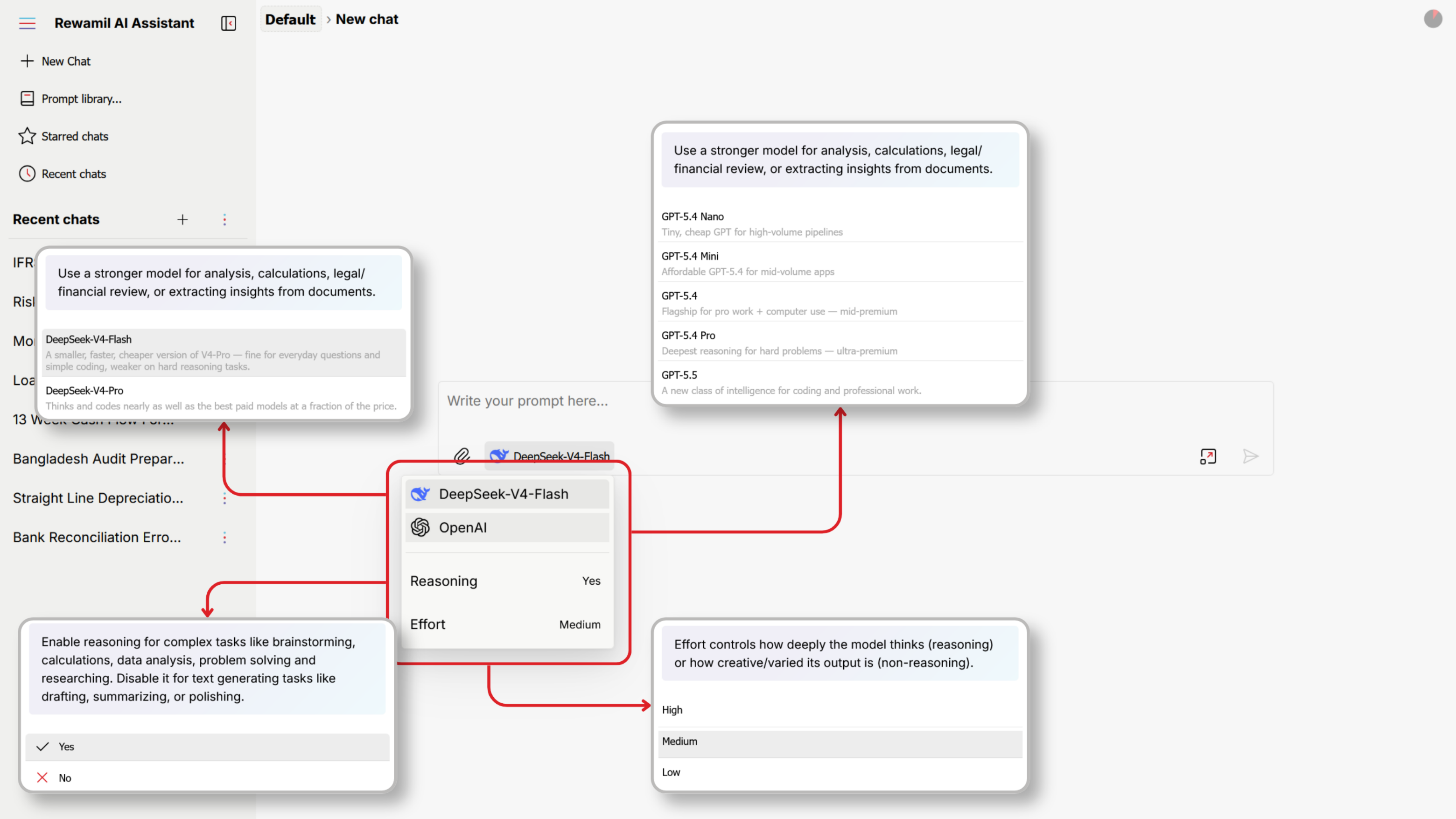Enable reasoning by choosing Yes
Image resolution: width=1456 pixels, height=819 pixels.
tap(208, 747)
